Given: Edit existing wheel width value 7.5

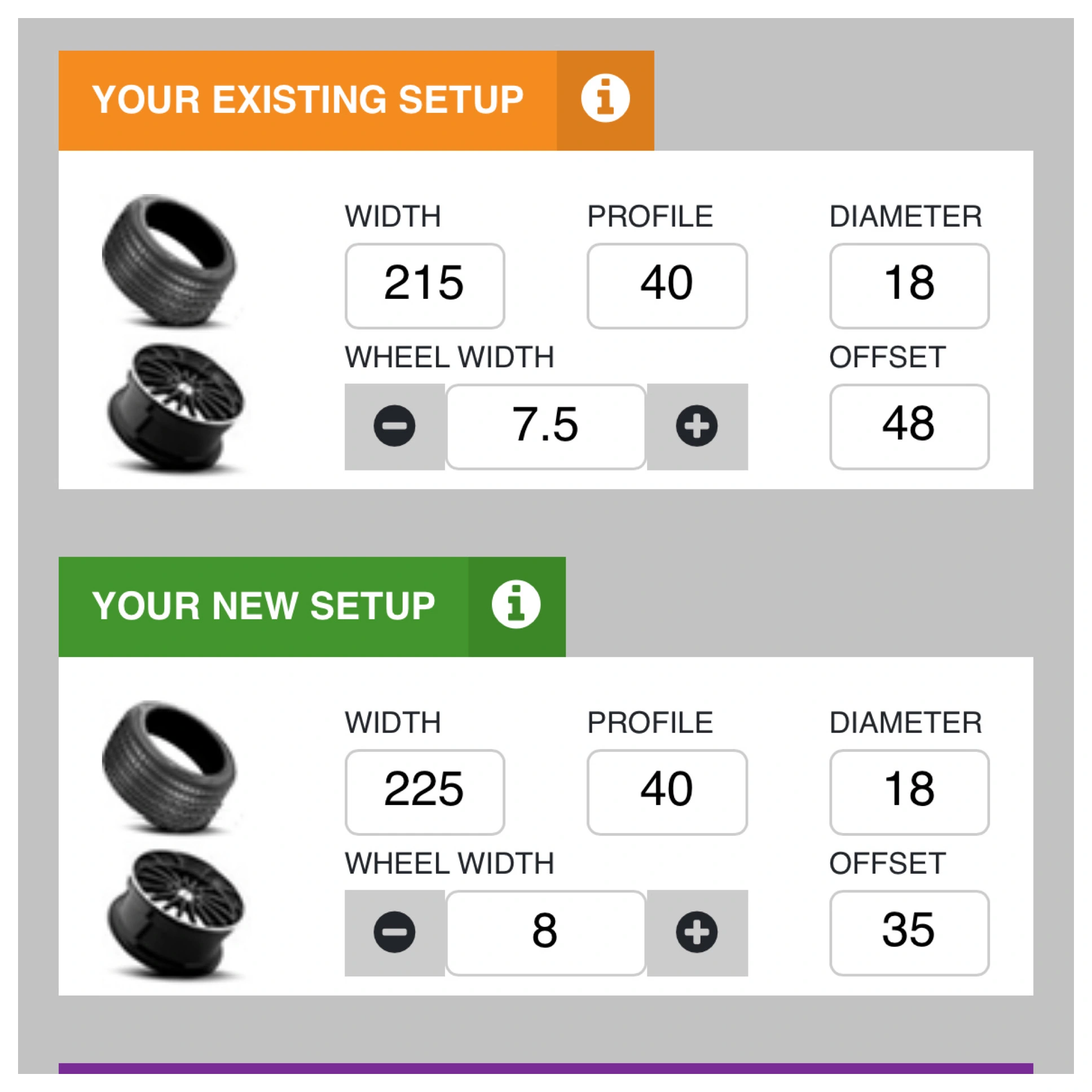Looking at the screenshot, I should click(546, 427).
